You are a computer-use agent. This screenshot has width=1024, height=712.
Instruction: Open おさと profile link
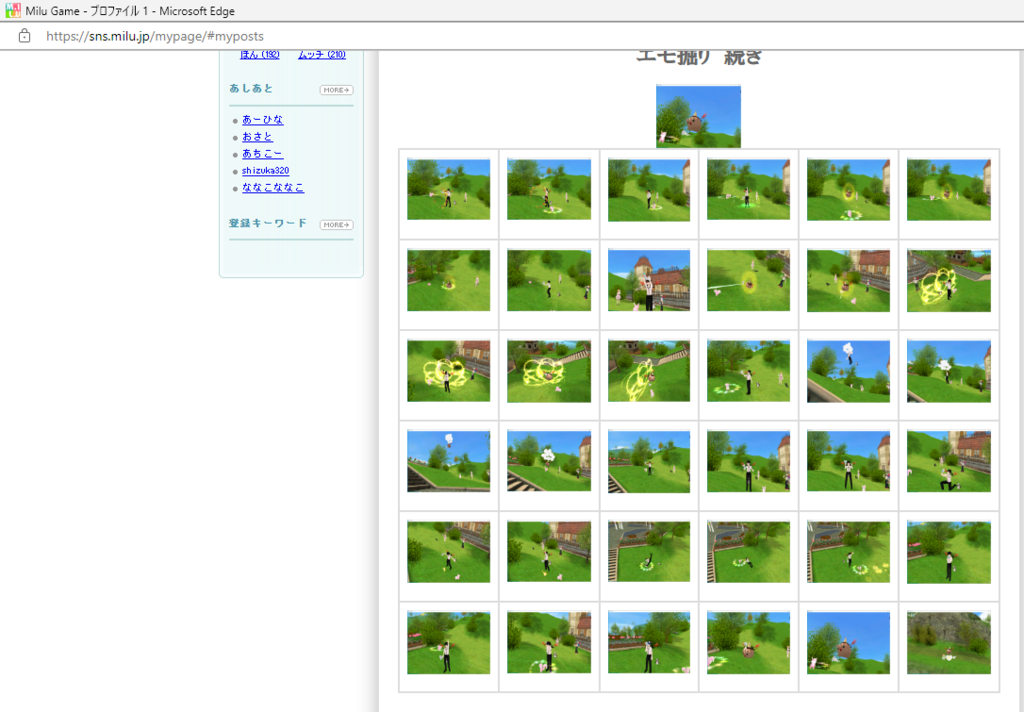257,137
